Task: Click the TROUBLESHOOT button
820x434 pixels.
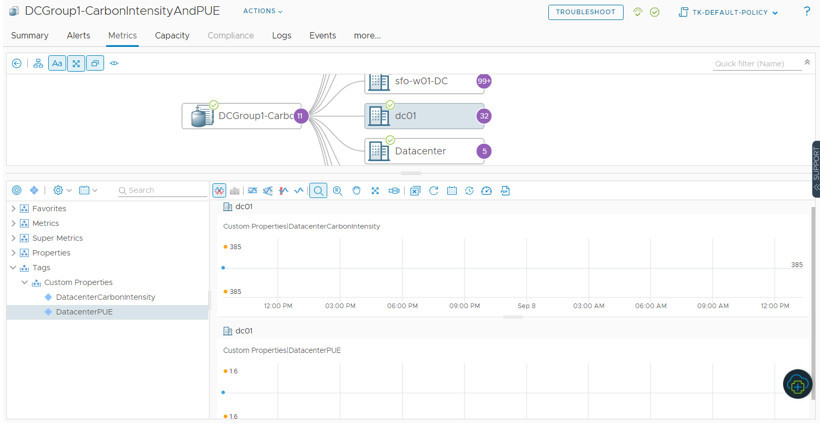Action: coord(585,12)
